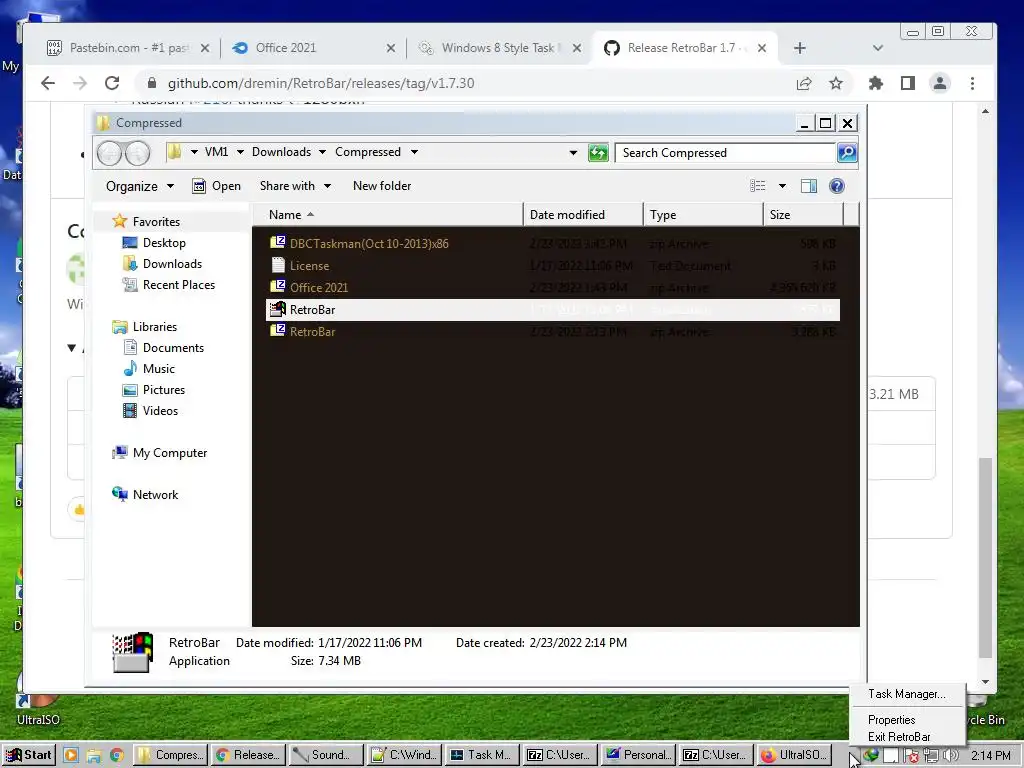The height and width of the screenshot is (768, 1024).
Task: Reload the GitHub page
Action: tap(112, 83)
